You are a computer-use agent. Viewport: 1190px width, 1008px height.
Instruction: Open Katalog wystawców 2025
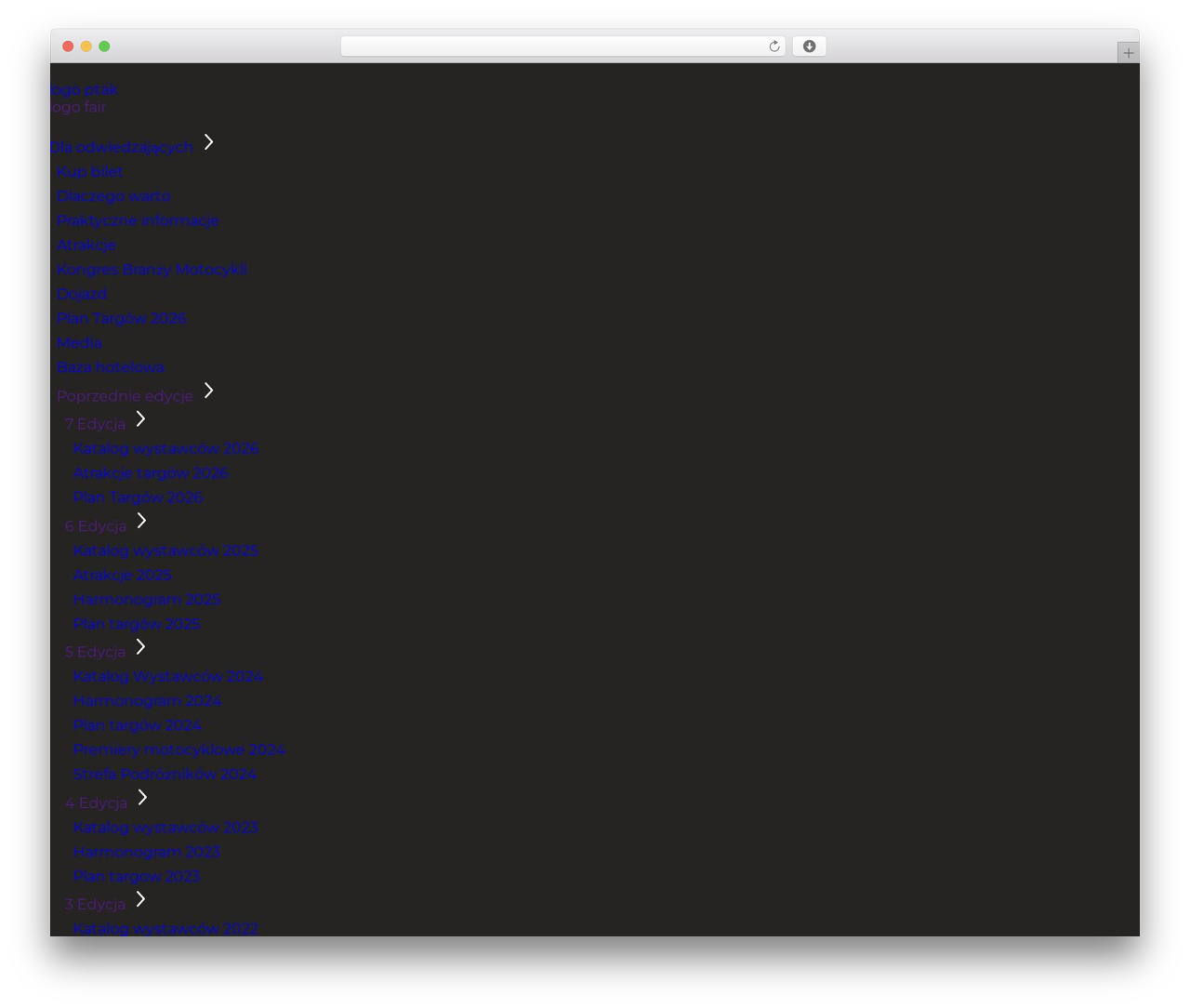pos(166,550)
